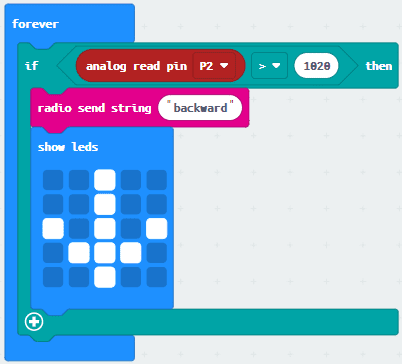Toggle fourth-column lit LED in fourth row
The height and width of the screenshot is (364, 402).
(x=131, y=253)
